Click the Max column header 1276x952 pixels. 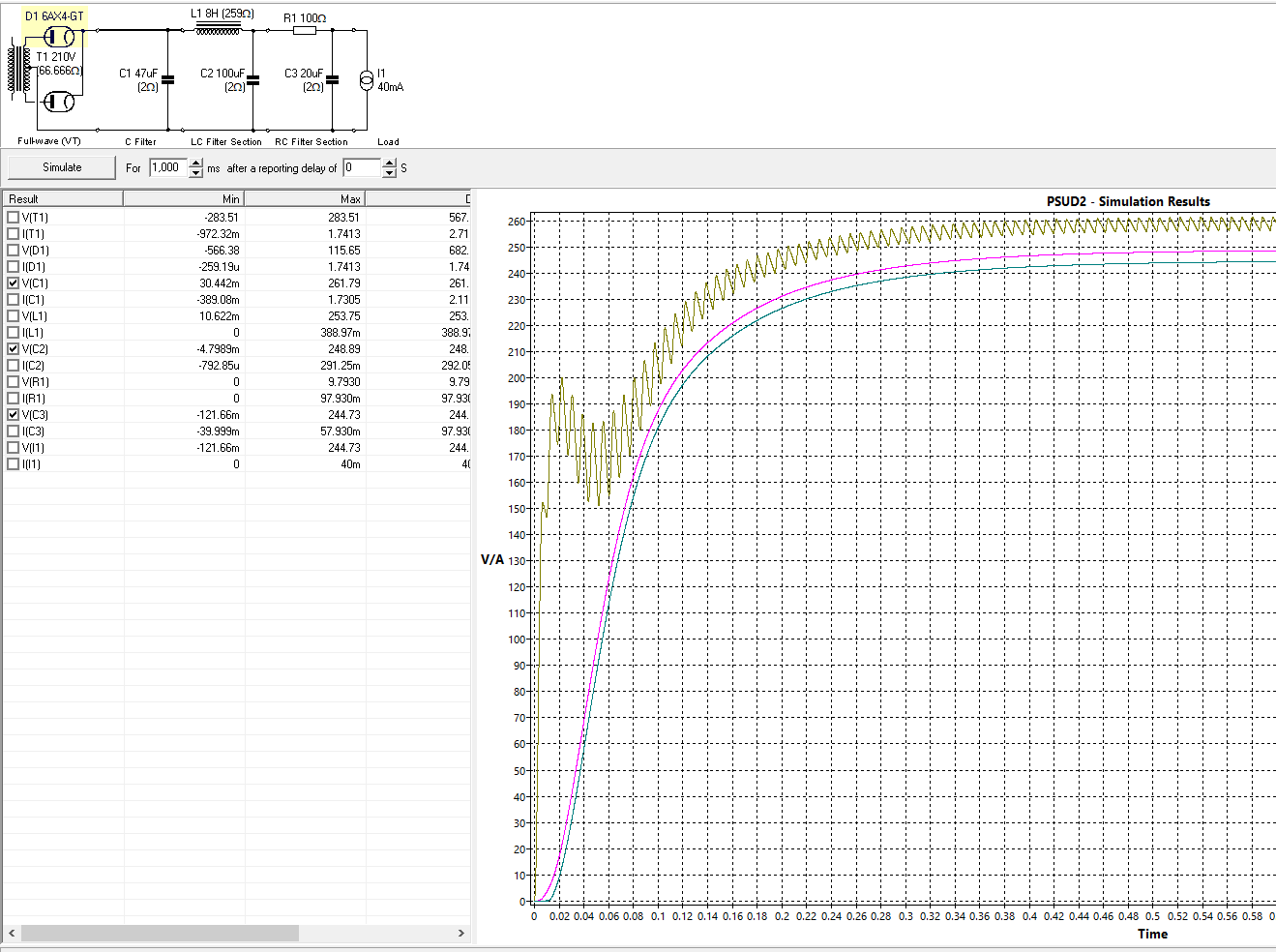(x=305, y=198)
